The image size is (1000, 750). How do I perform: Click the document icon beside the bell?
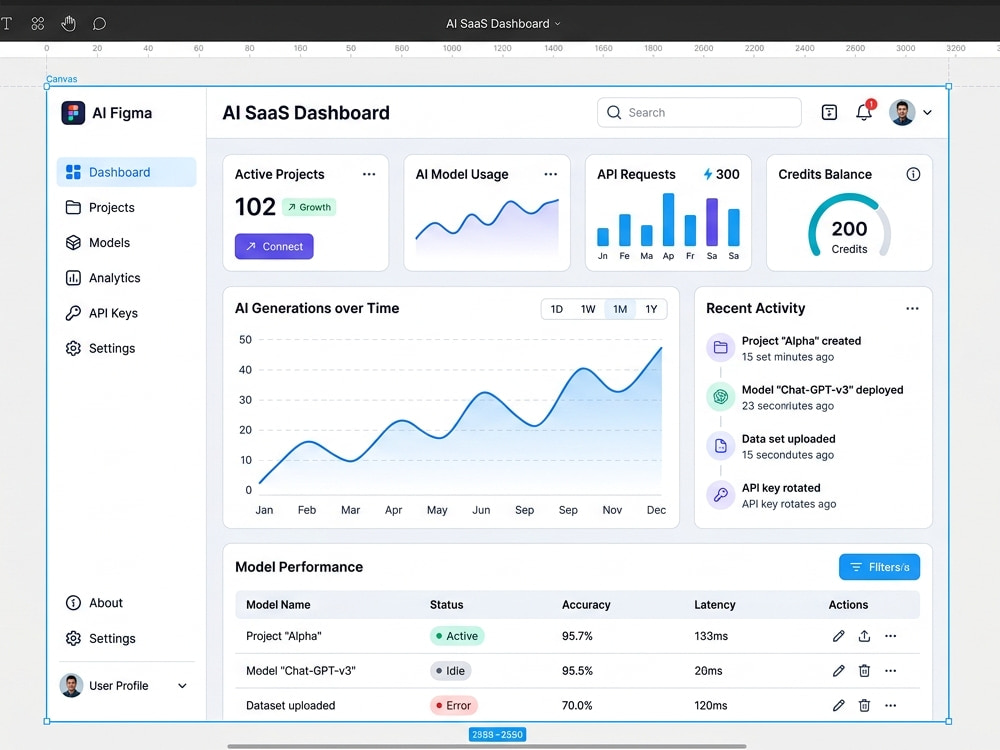pos(829,112)
